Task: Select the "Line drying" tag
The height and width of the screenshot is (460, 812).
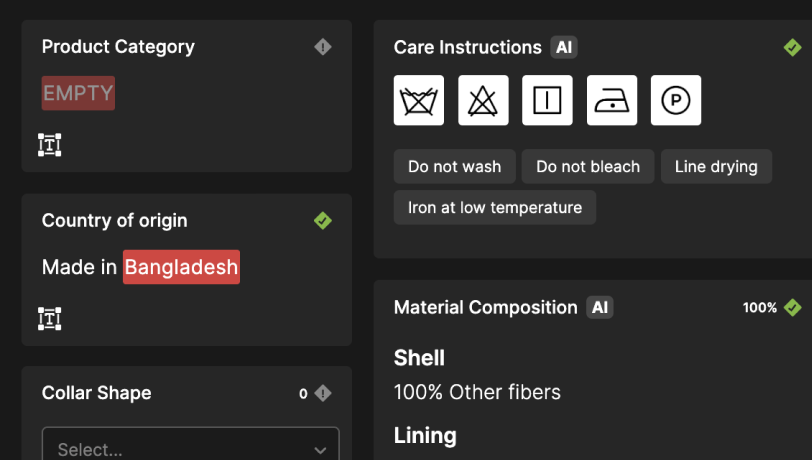Action: [x=716, y=167]
